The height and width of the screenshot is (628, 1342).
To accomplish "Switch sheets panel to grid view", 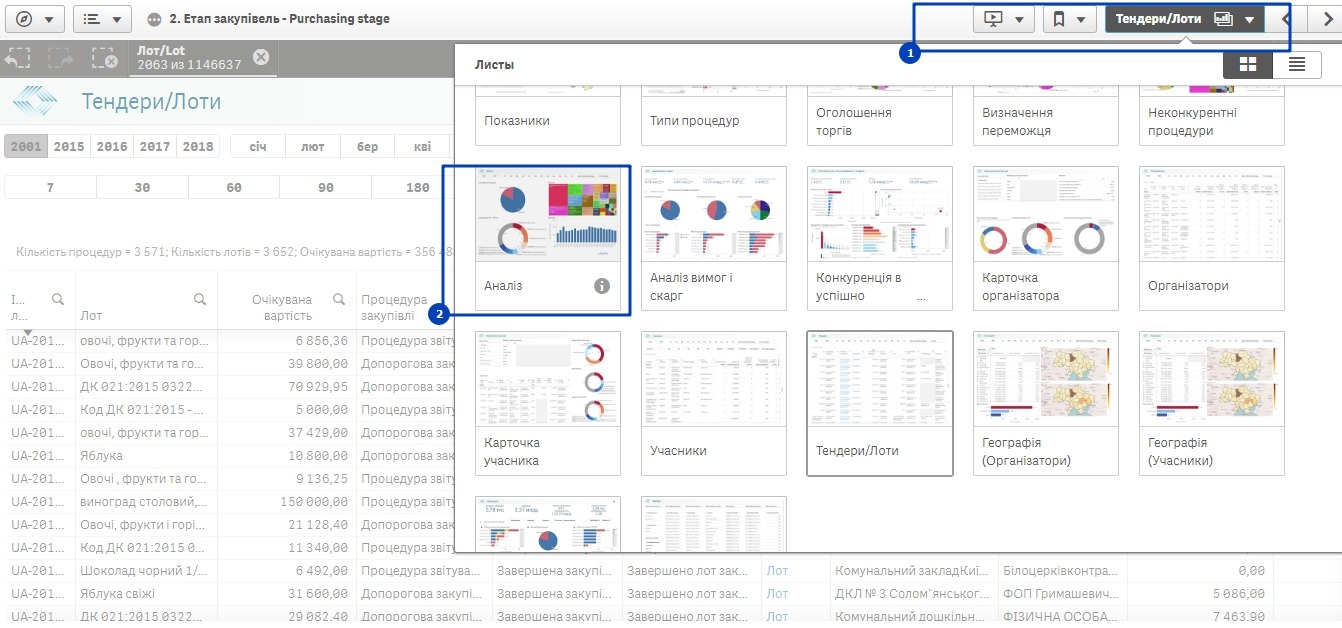I will (1247, 64).
